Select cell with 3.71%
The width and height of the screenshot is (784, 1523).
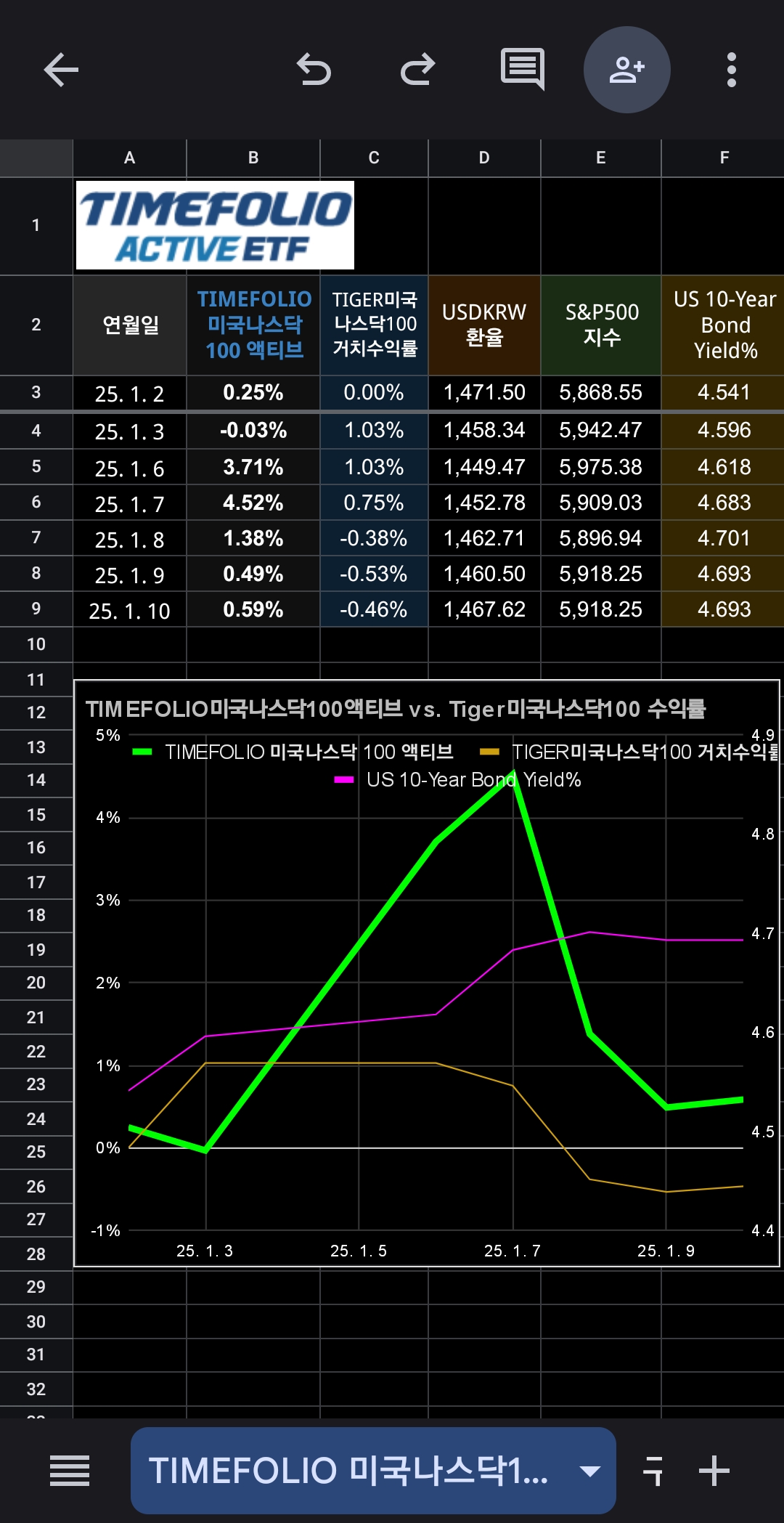point(253,467)
